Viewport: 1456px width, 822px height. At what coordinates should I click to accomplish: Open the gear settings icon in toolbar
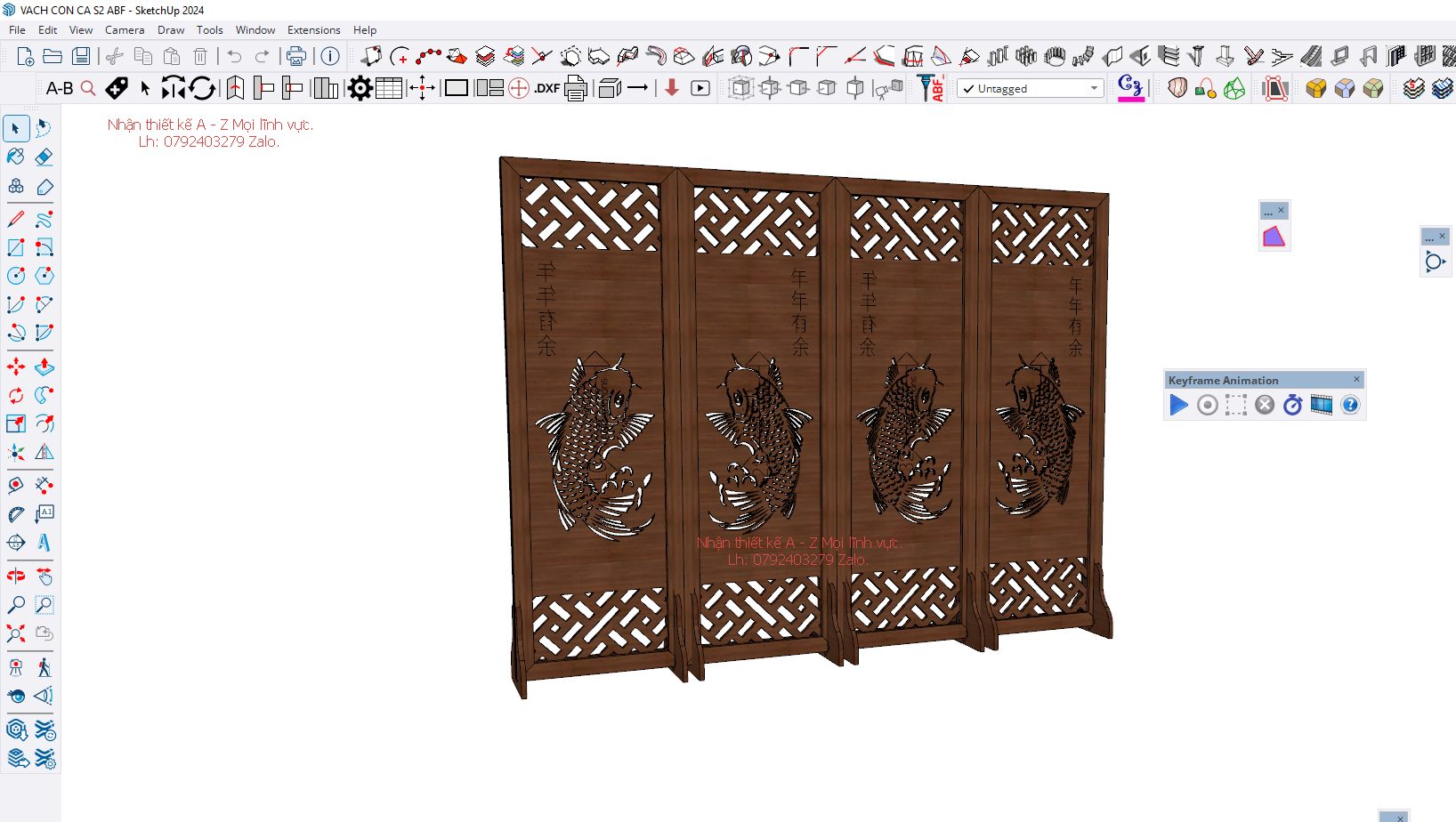[x=360, y=88]
